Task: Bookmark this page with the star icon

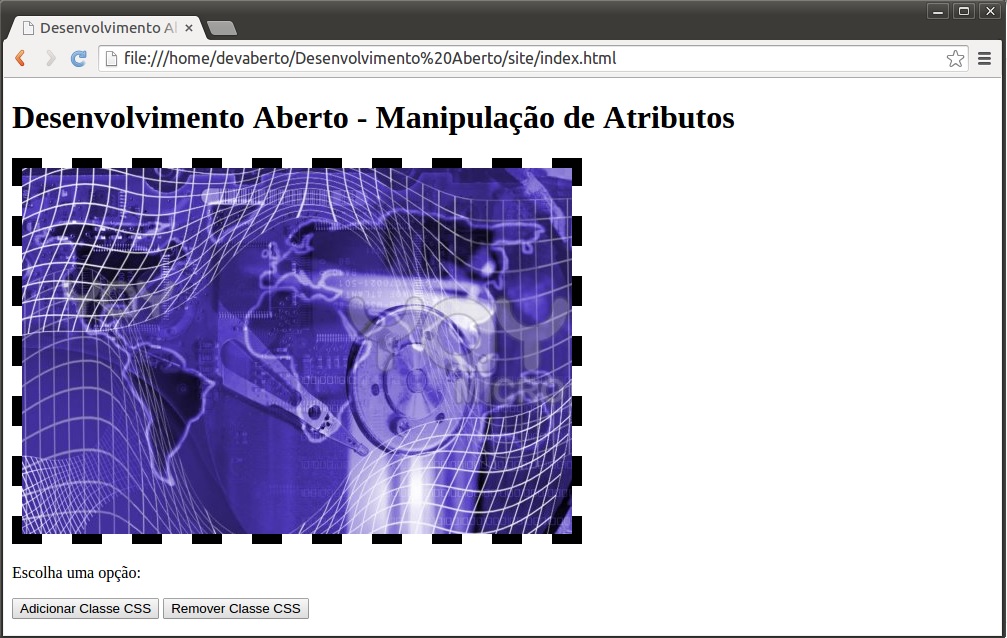Action: tap(955, 59)
